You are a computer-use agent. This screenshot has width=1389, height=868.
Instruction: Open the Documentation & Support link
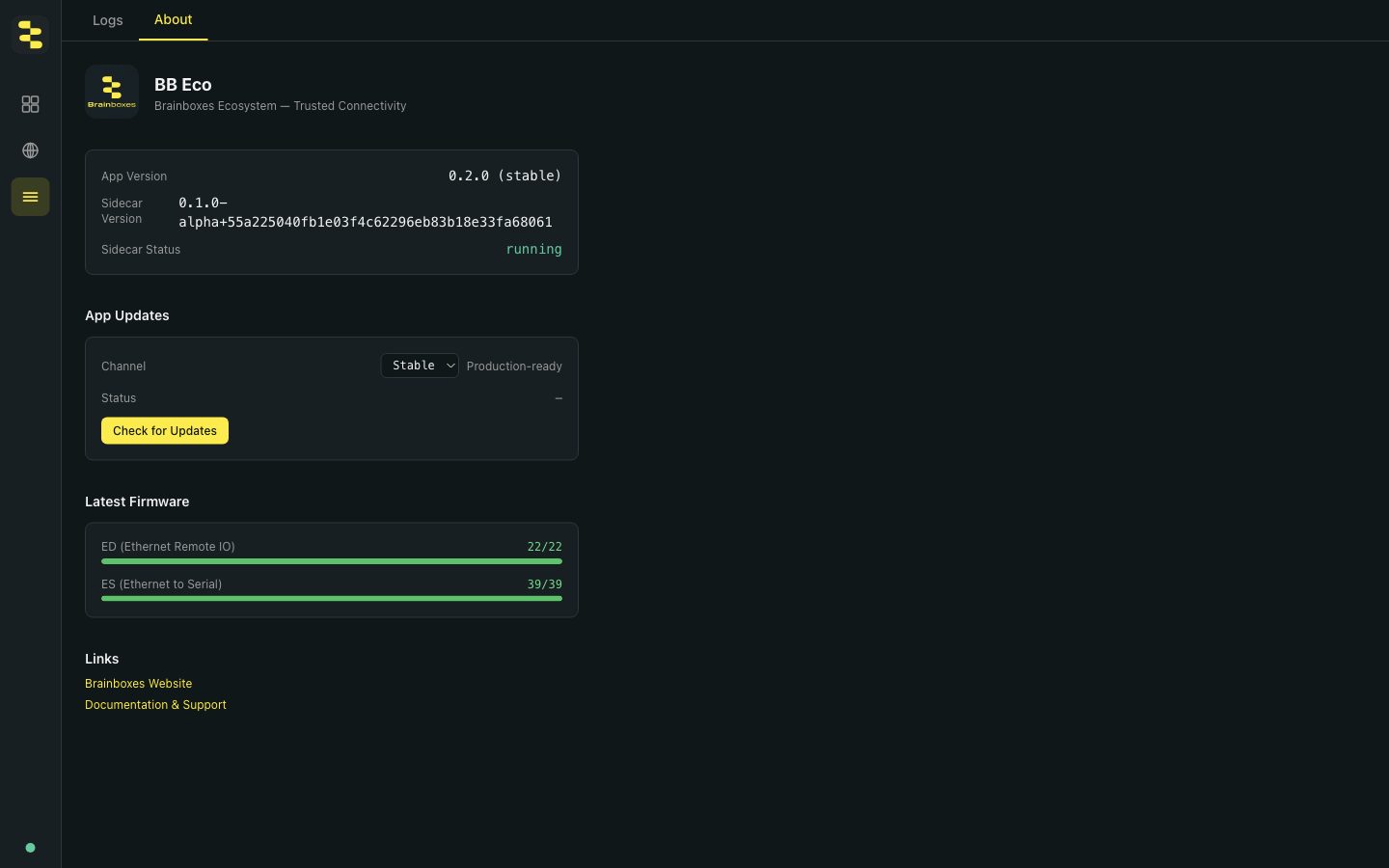pyautogui.click(x=155, y=705)
